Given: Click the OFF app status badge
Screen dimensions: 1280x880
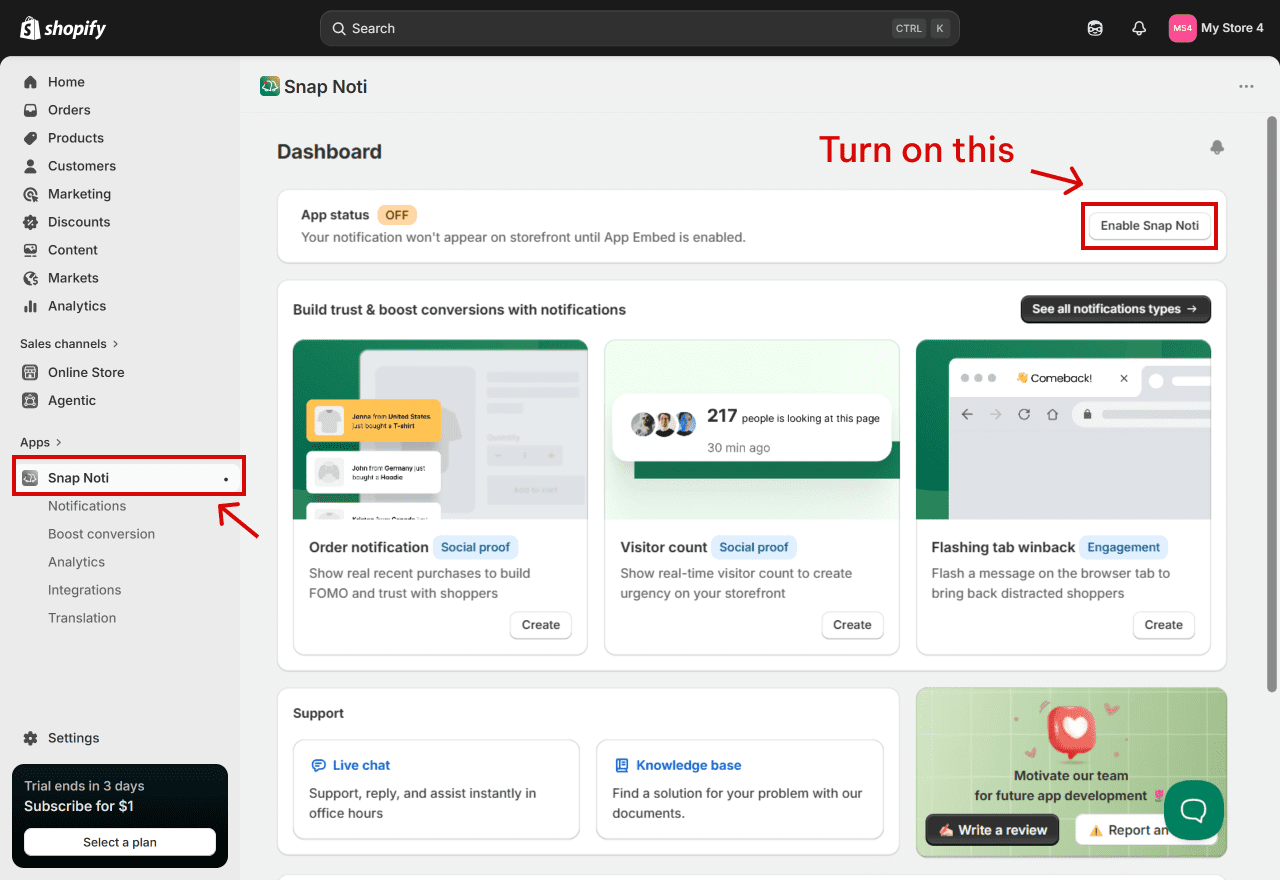Looking at the screenshot, I should (397, 215).
